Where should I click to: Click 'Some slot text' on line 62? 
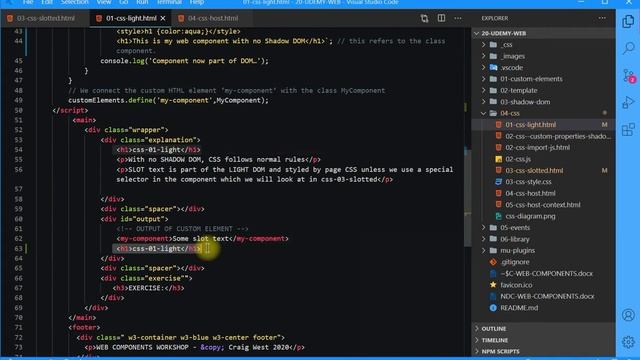pos(200,238)
